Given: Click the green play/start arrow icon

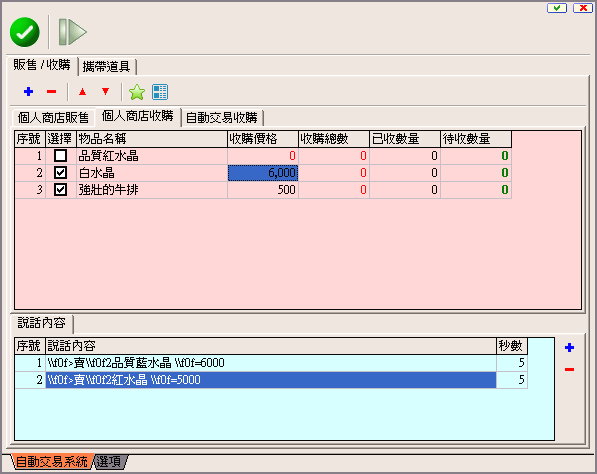Looking at the screenshot, I should point(72,32).
